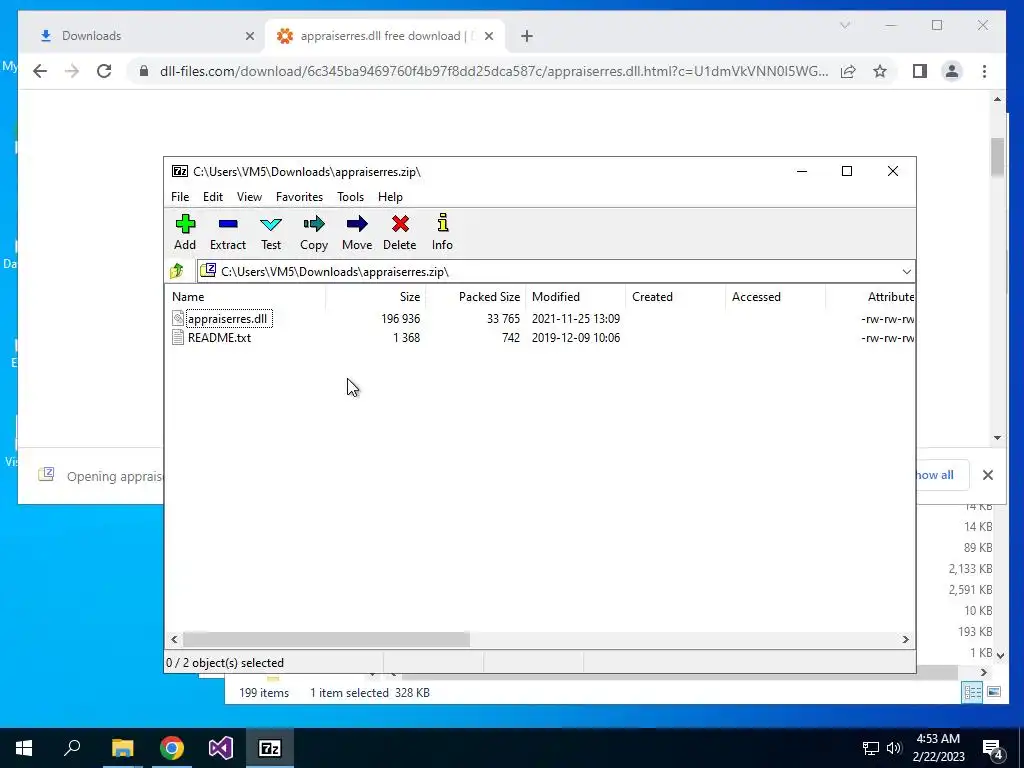Open the Windows Start menu
This screenshot has height=768, width=1024.
(24, 748)
